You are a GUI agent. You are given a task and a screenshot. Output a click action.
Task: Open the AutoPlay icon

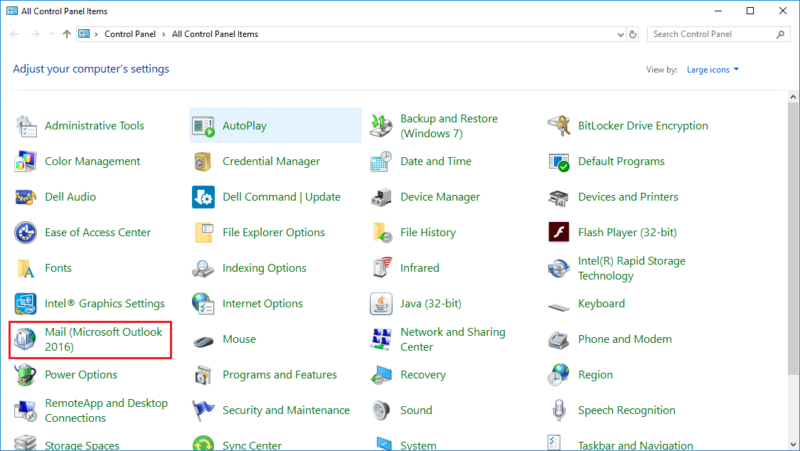coord(203,126)
